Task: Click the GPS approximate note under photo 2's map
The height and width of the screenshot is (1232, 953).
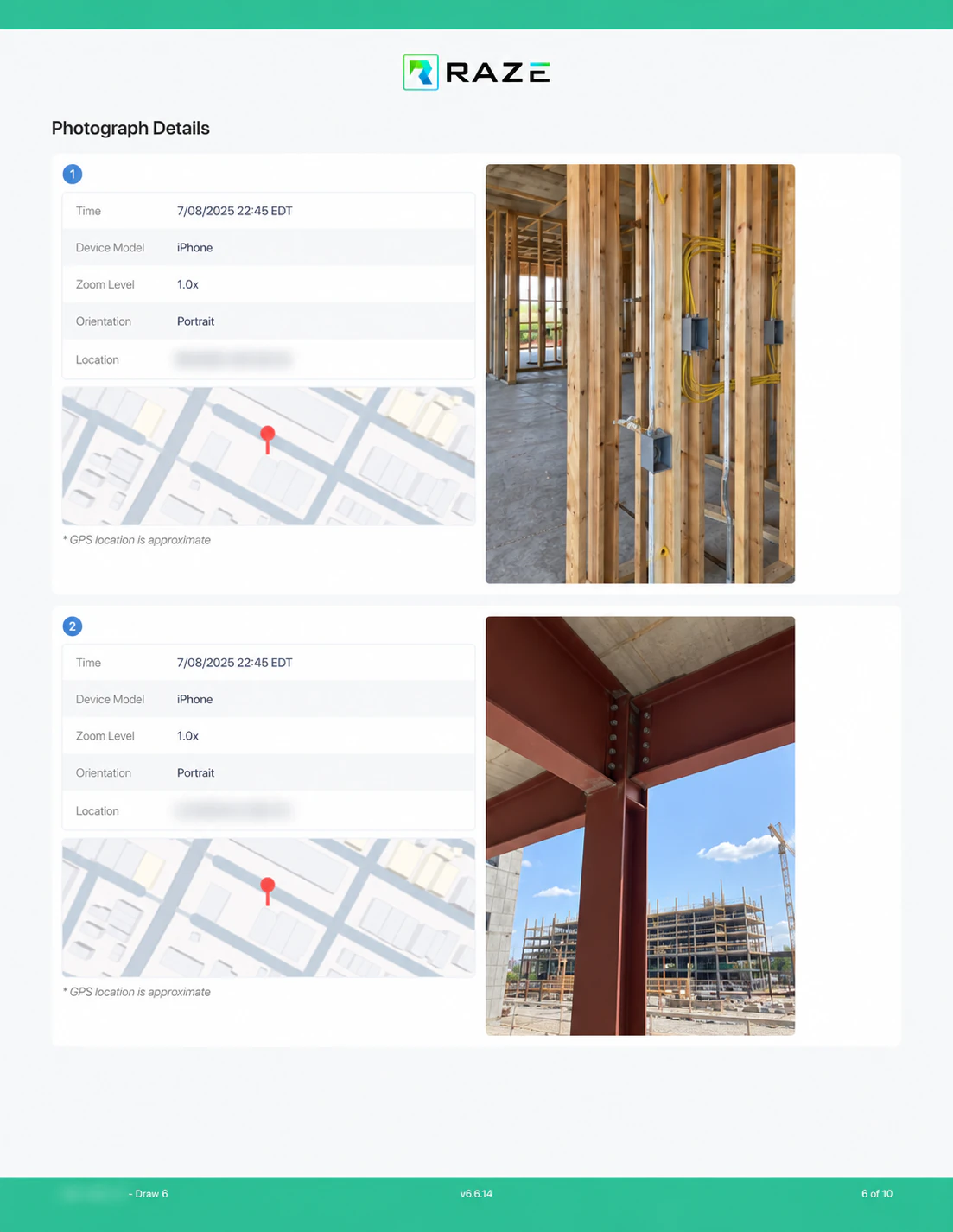Action: tap(137, 992)
